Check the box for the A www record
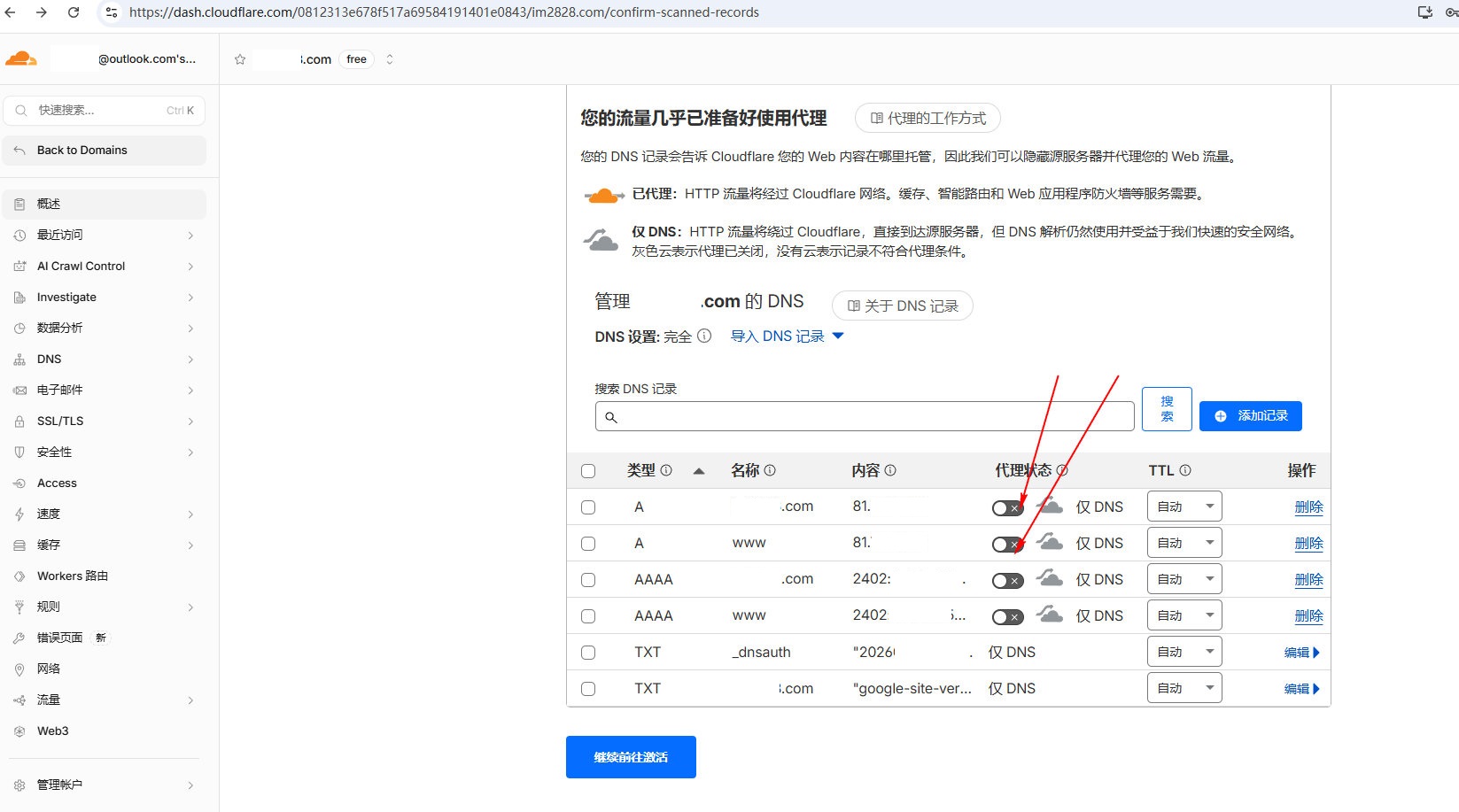This screenshot has height=812, width=1459. click(588, 544)
